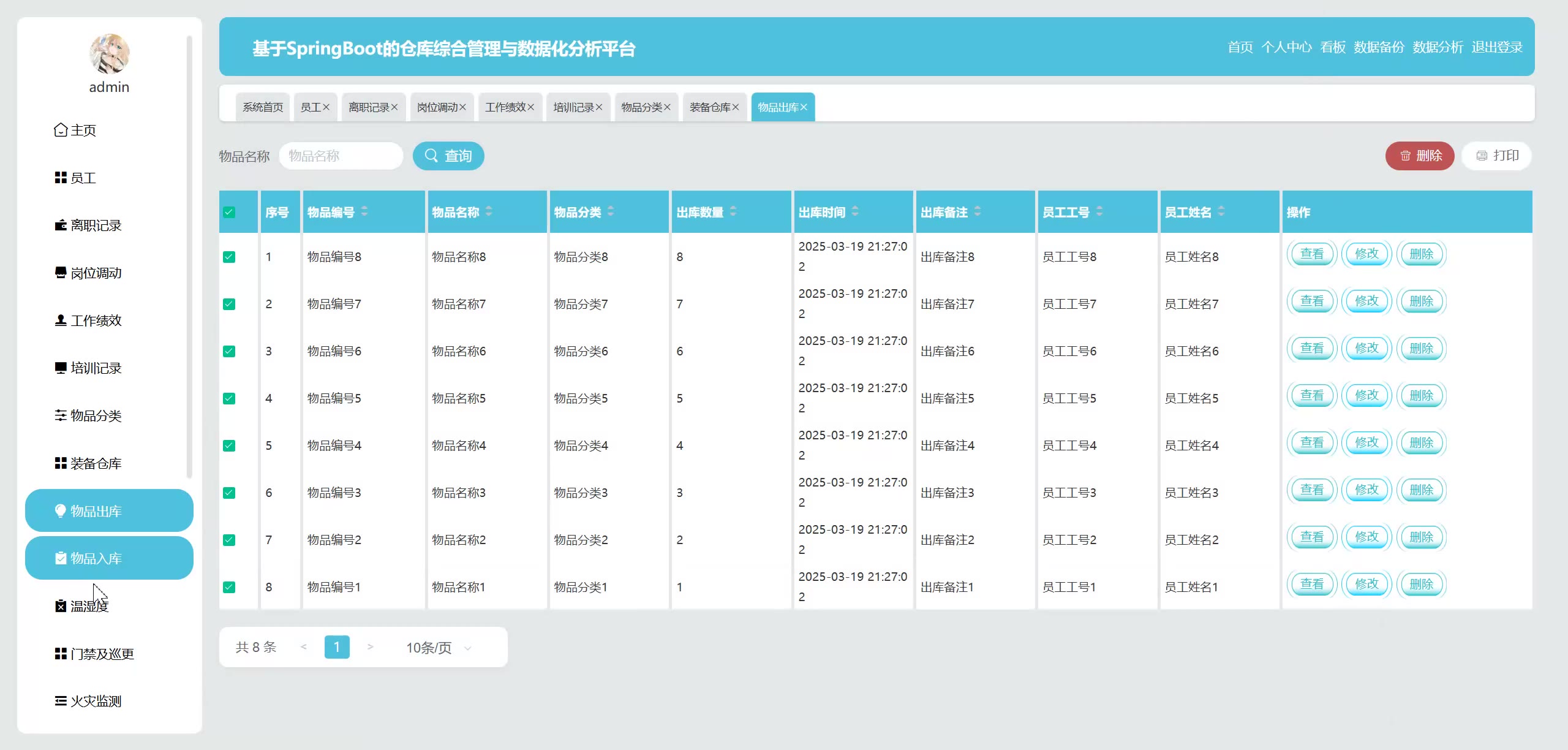The height and width of the screenshot is (750, 1568).
Task: Click the admin avatar picture
Action: 109,54
